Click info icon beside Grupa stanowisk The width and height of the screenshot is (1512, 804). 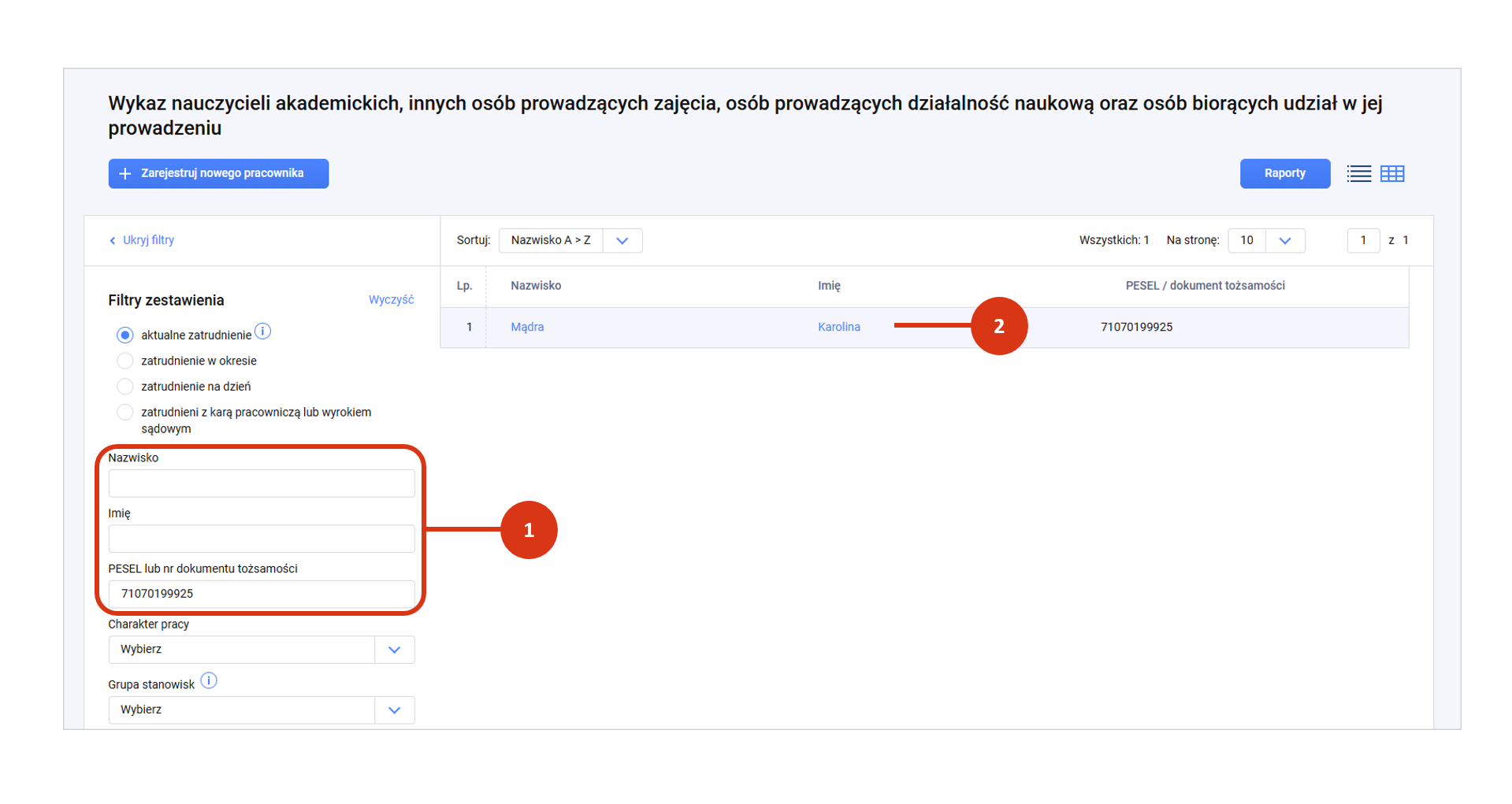(209, 681)
